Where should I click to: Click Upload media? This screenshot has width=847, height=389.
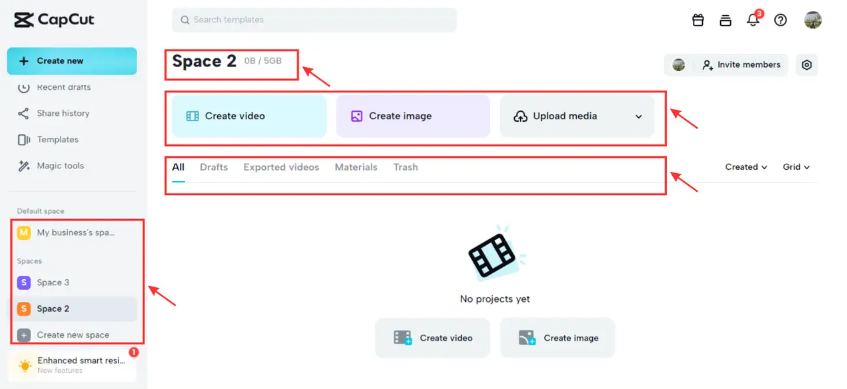pos(564,116)
